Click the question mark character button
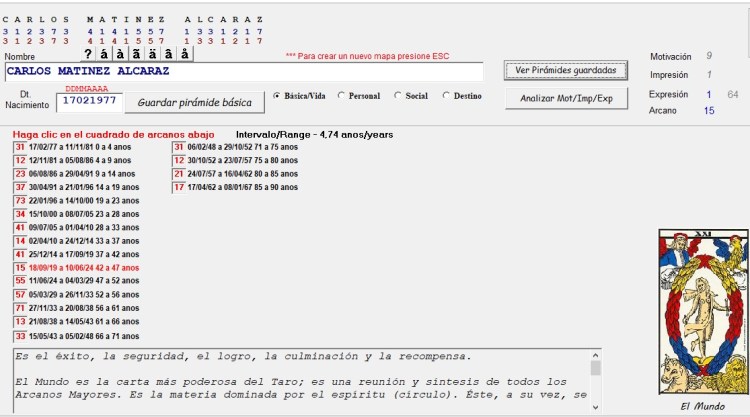Viewport: 750px width, 417px height. point(89,54)
